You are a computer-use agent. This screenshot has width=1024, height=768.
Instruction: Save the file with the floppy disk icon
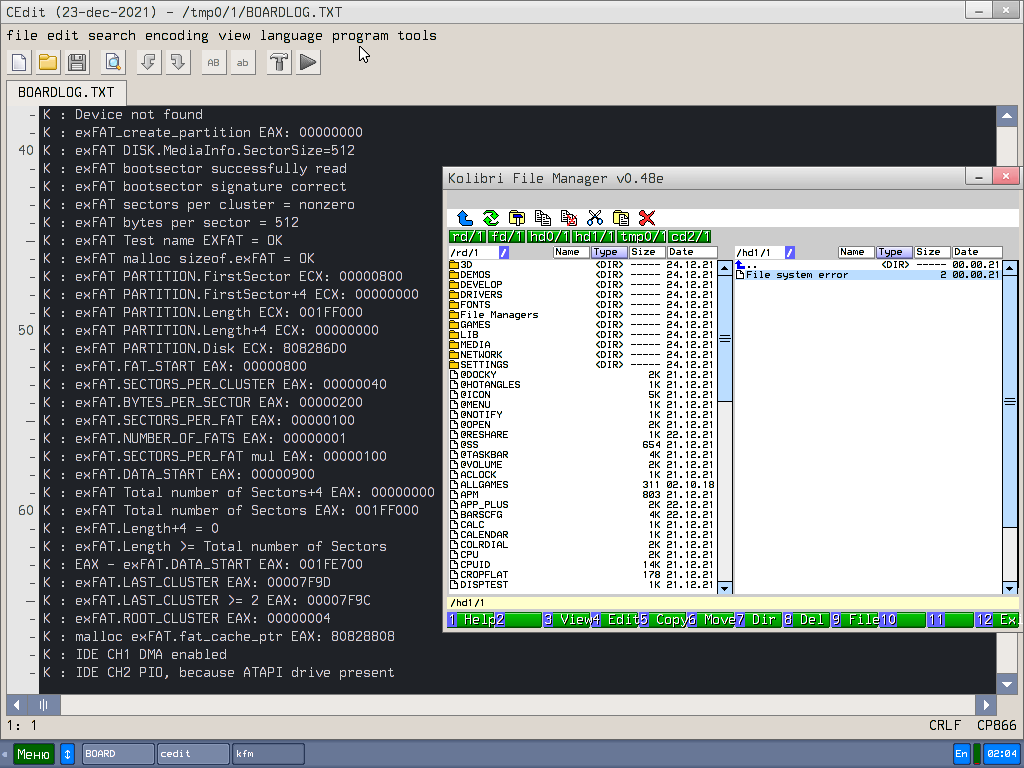point(75,62)
